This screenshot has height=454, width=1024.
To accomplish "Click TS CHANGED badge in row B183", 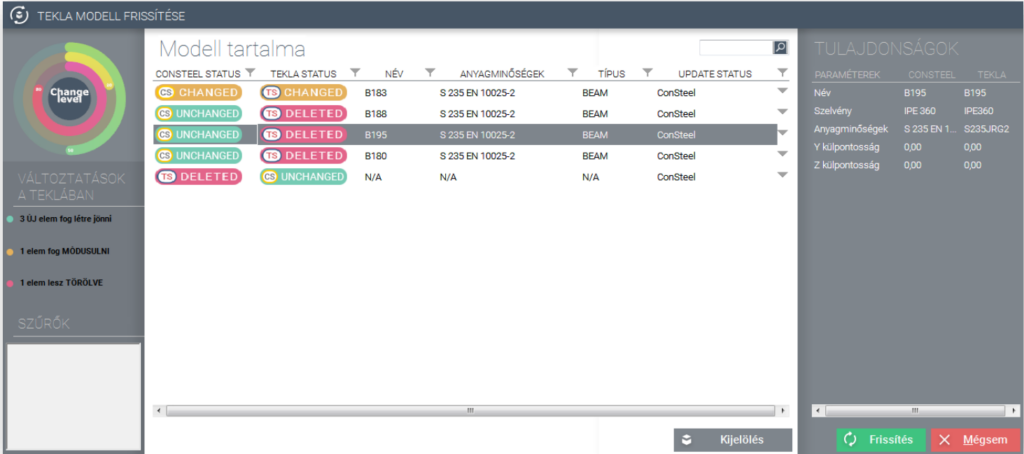I will point(303,93).
